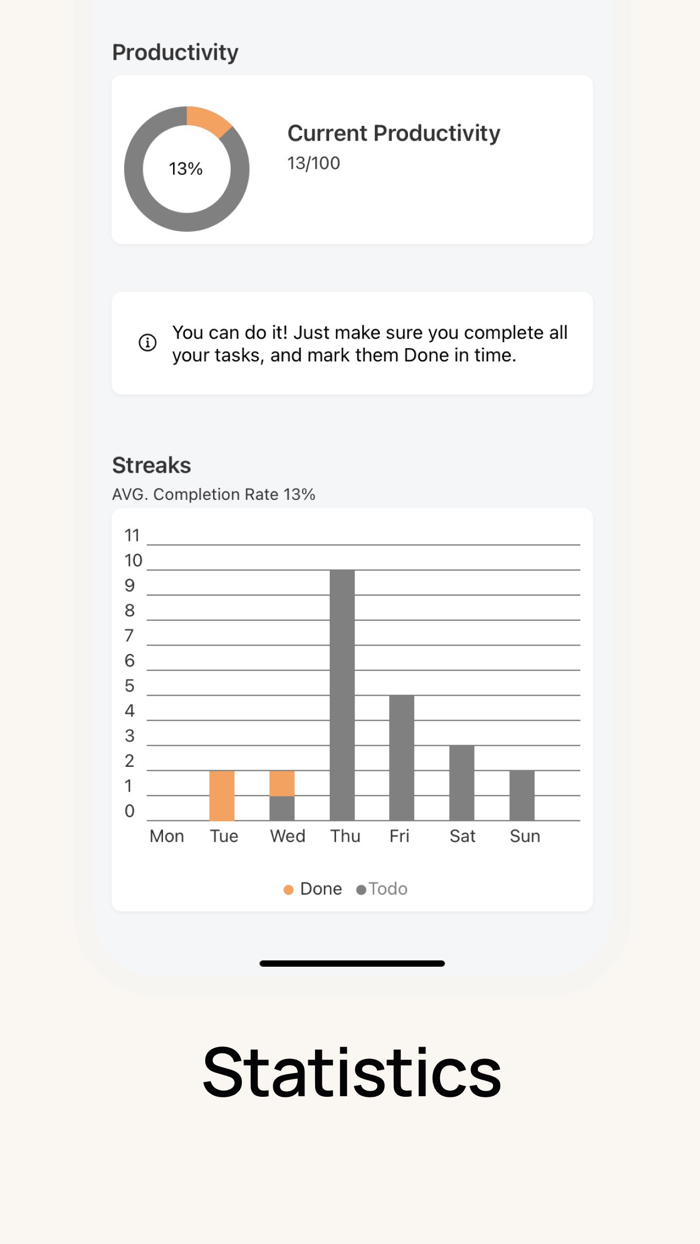This screenshot has width=700, height=1244.
Task: Click the orange Done legend dot
Action: [x=288, y=888]
